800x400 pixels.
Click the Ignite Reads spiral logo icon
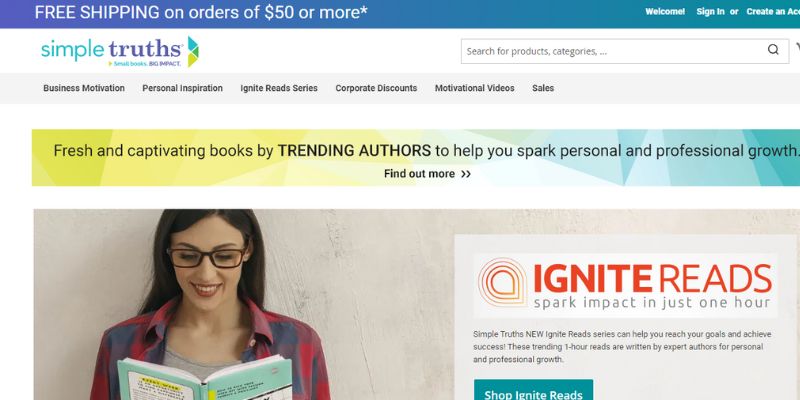tap(502, 283)
